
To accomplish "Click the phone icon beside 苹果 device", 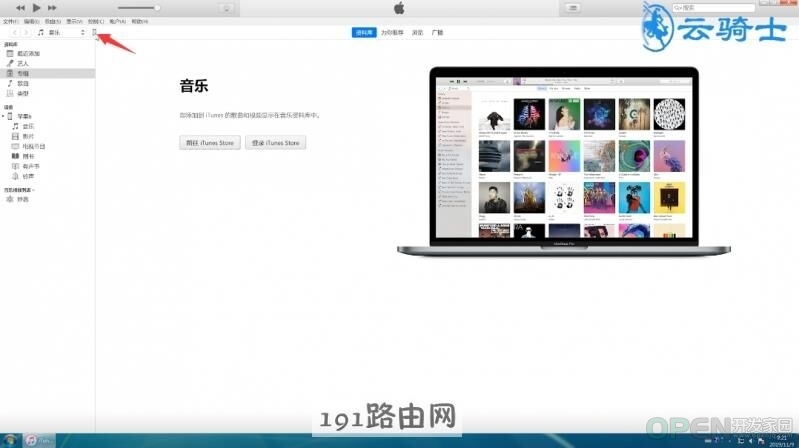I will [10, 116].
